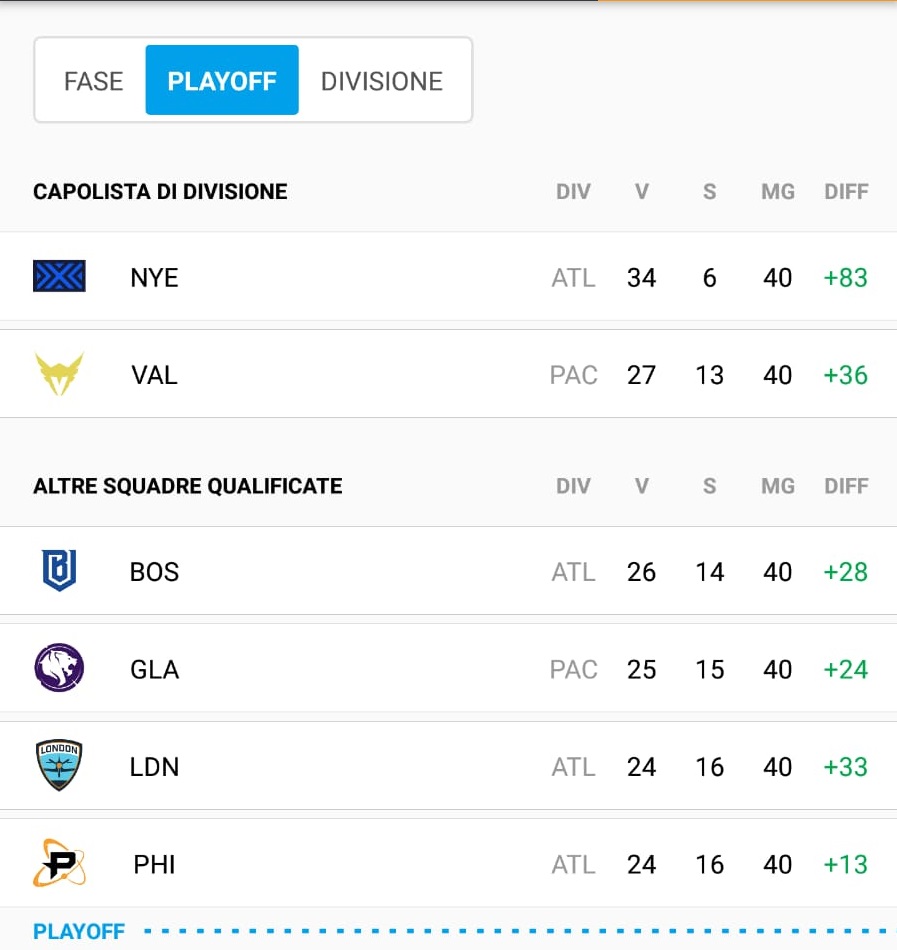This screenshot has width=897, height=950.
Task: Click the MG header under Capolista di Divisione
Action: [777, 191]
